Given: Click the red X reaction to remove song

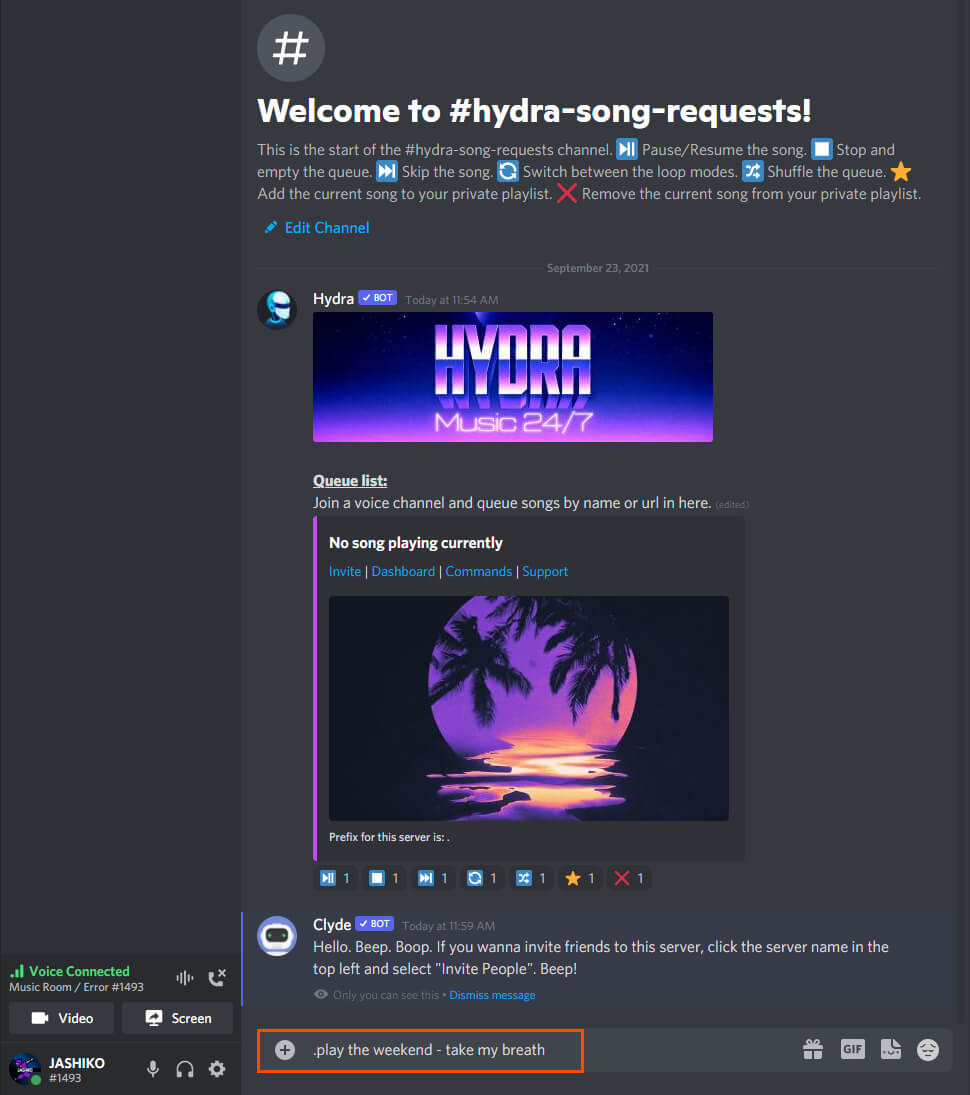Looking at the screenshot, I should point(629,879).
